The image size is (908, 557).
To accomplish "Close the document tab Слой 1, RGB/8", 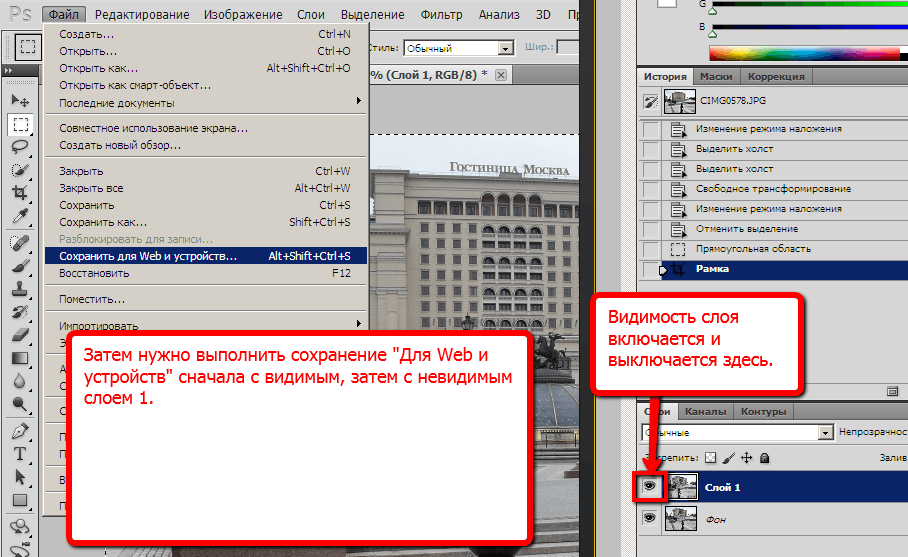I will (501, 75).
